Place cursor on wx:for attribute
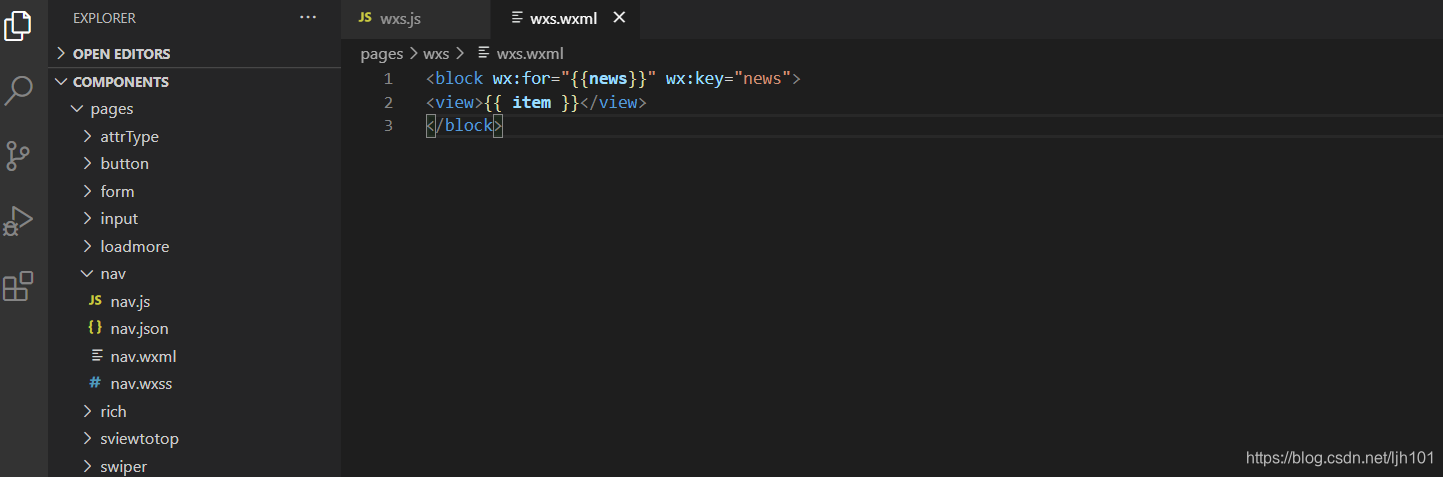Screen dimensions: 1443x477 coord(521,79)
